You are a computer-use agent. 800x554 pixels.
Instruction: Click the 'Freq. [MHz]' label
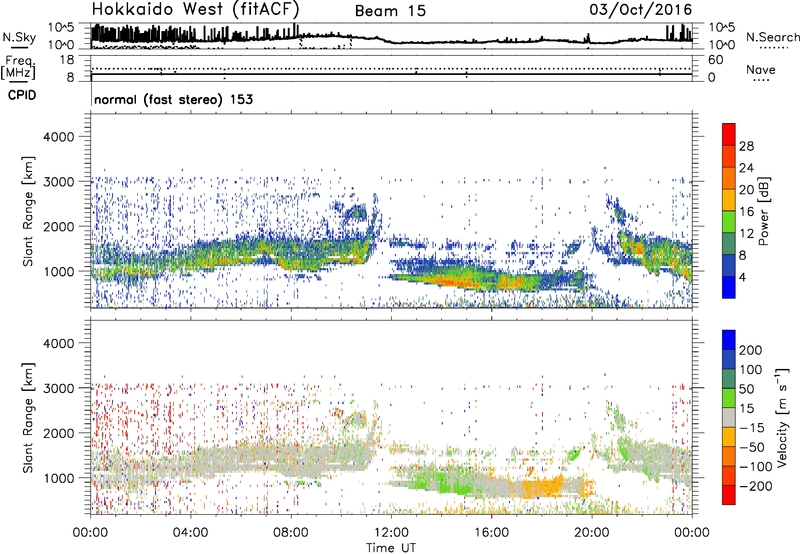pos(19,68)
